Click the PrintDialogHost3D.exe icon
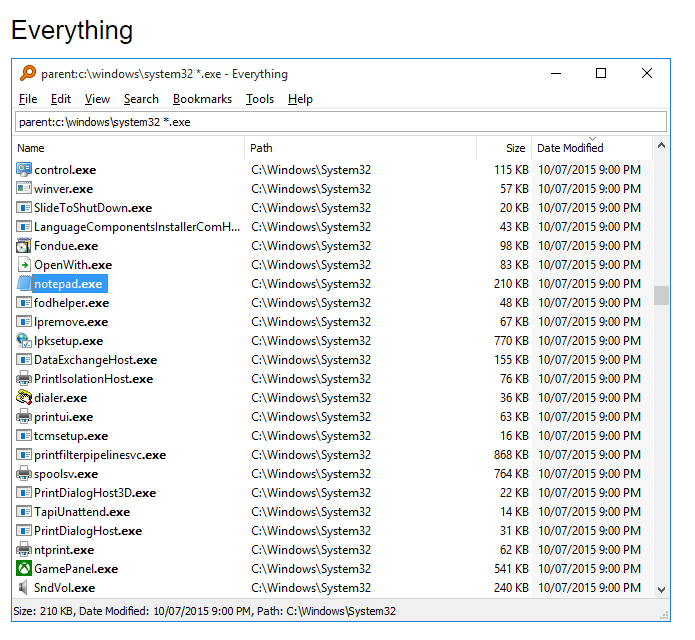This screenshot has width=695, height=640. tap(24, 492)
